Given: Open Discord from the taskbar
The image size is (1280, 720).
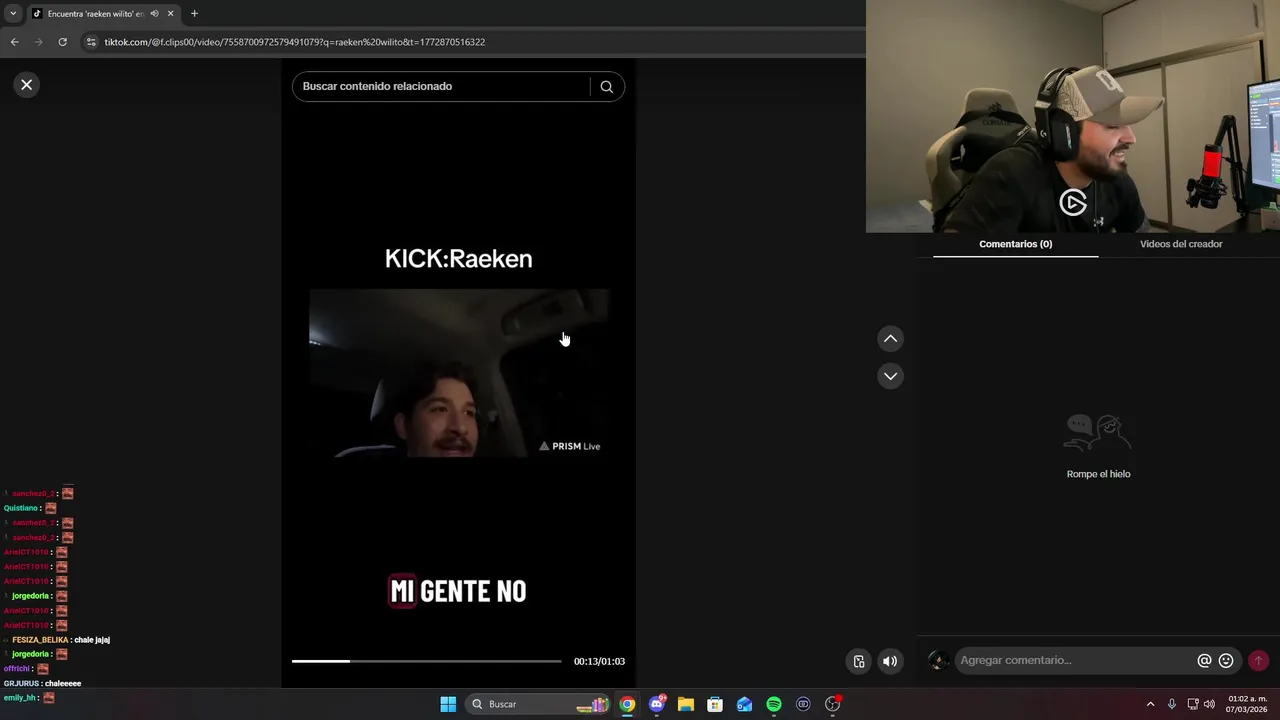Looking at the screenshot, I should coord(657,704).
